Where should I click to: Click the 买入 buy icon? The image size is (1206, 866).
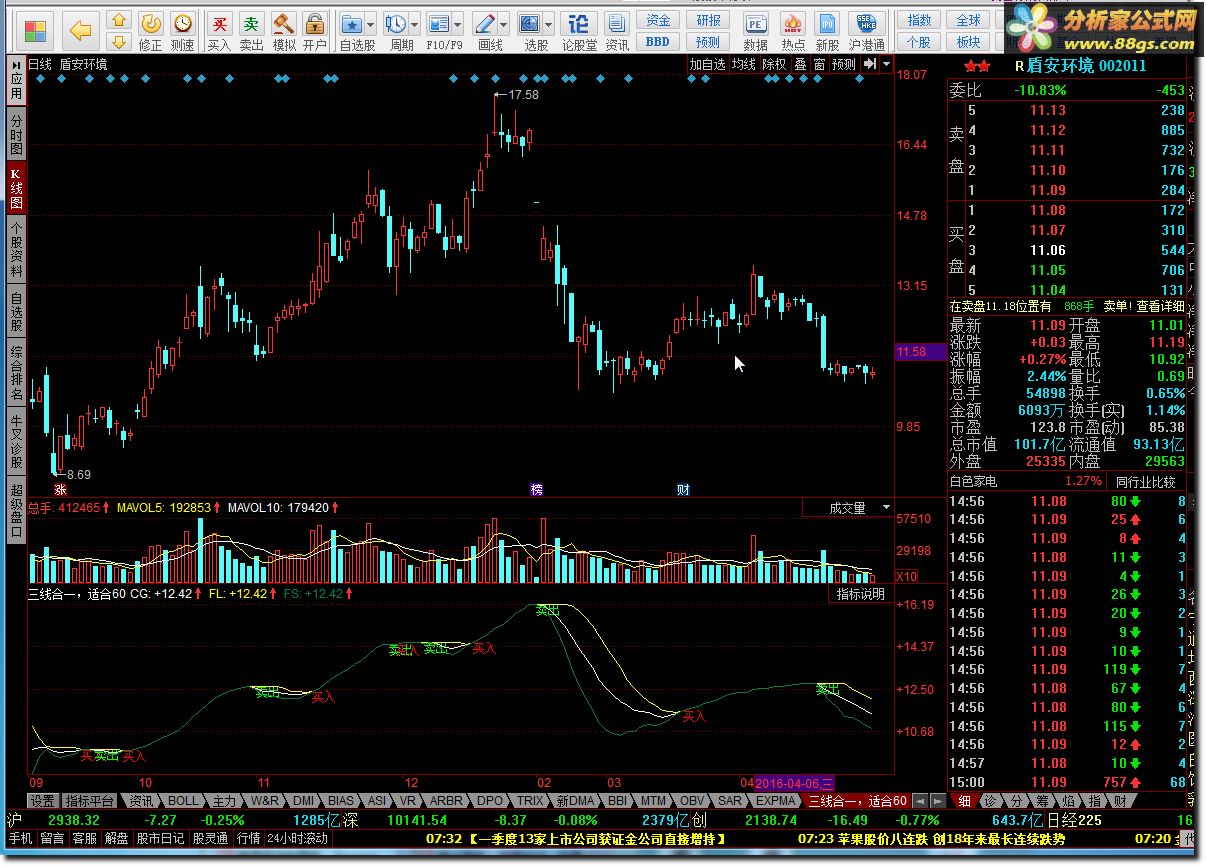[x=219, y=31]
